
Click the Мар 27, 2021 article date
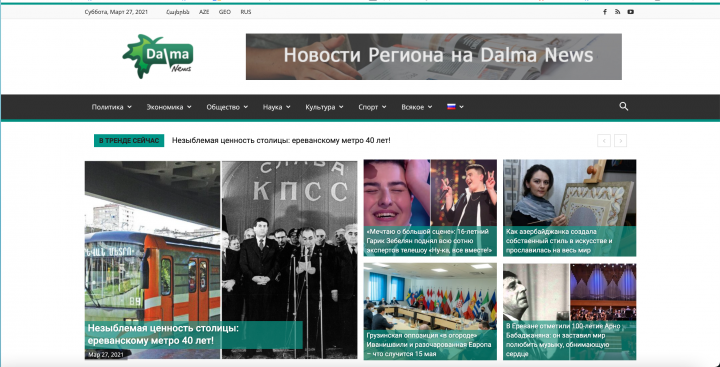(x=106, y=355)
